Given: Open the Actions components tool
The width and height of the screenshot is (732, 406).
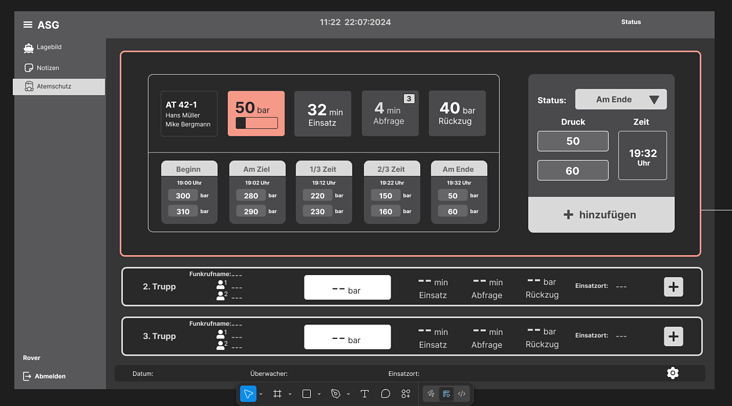Looking at the screenshot, I should [406, 394].
